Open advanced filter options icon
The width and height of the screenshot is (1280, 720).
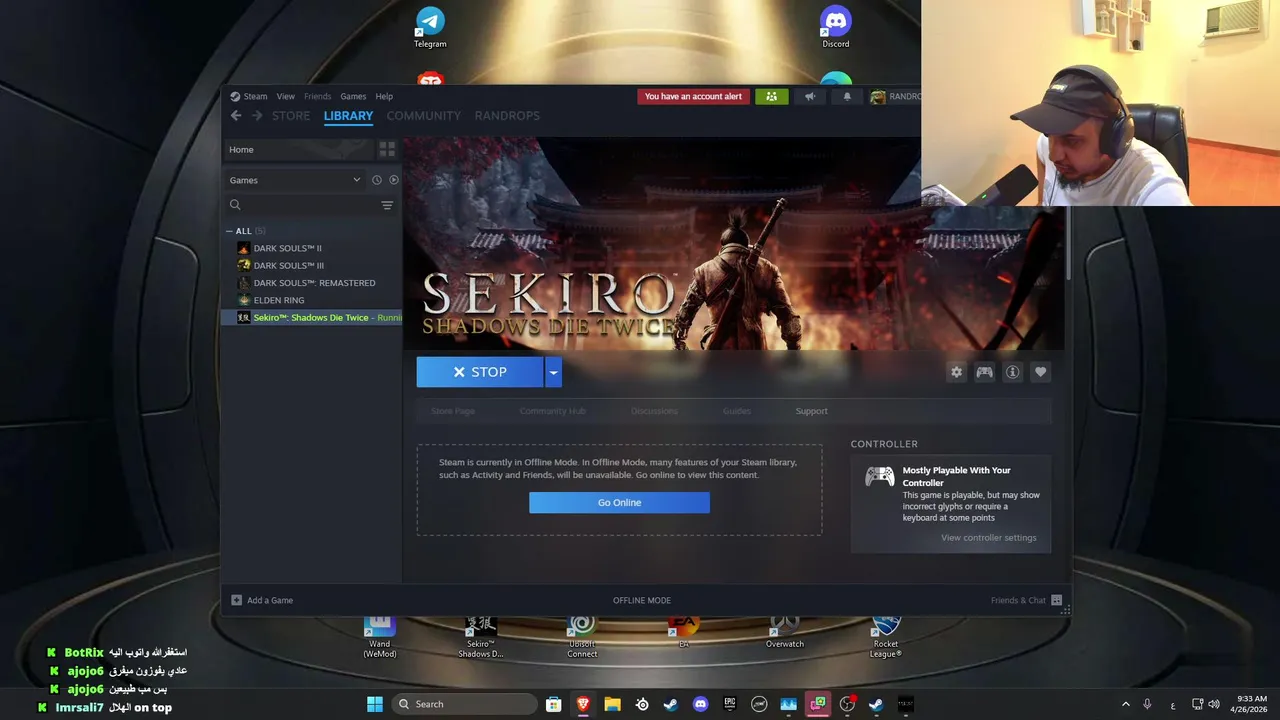click(x=387, y=205)
